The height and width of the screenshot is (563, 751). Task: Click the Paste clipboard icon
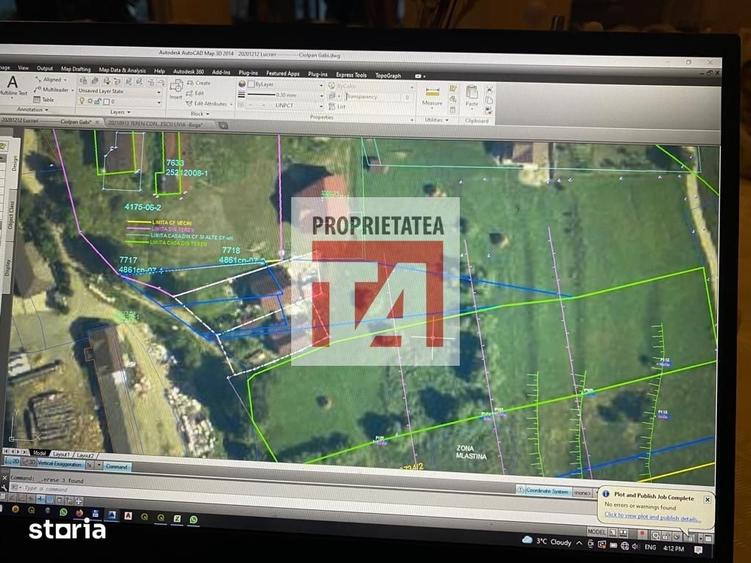[x=472, y=96]
